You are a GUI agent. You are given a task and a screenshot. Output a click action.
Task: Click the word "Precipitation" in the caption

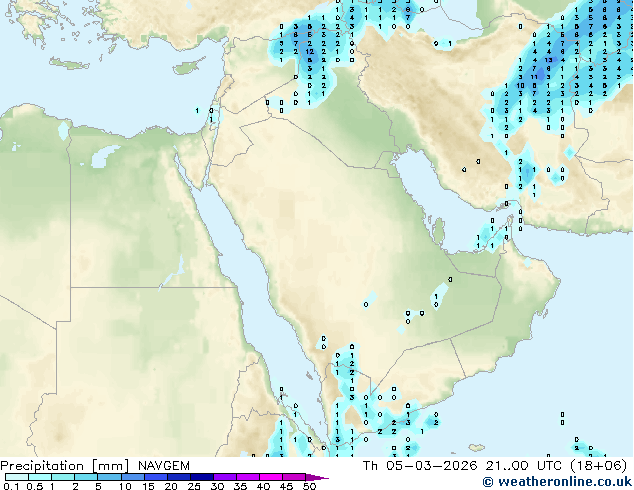pyautogui.click(x=42, y=466)
